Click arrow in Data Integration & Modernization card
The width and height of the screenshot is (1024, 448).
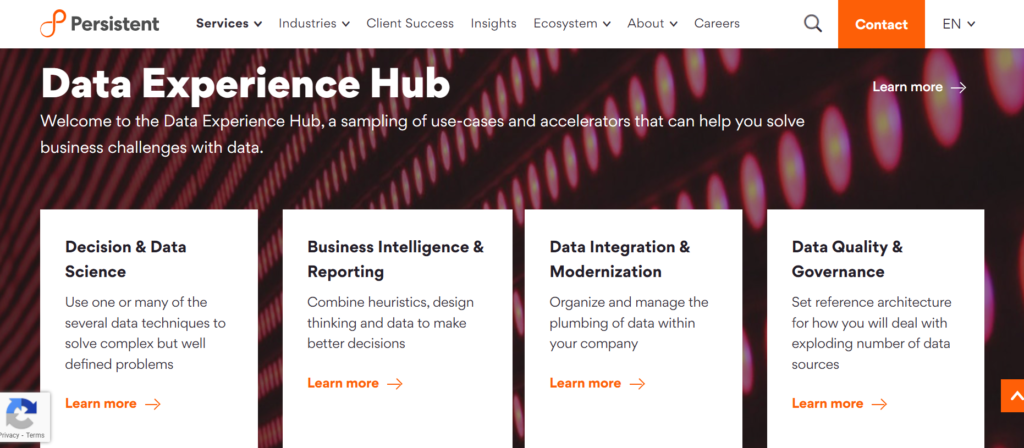click(637, 383)
